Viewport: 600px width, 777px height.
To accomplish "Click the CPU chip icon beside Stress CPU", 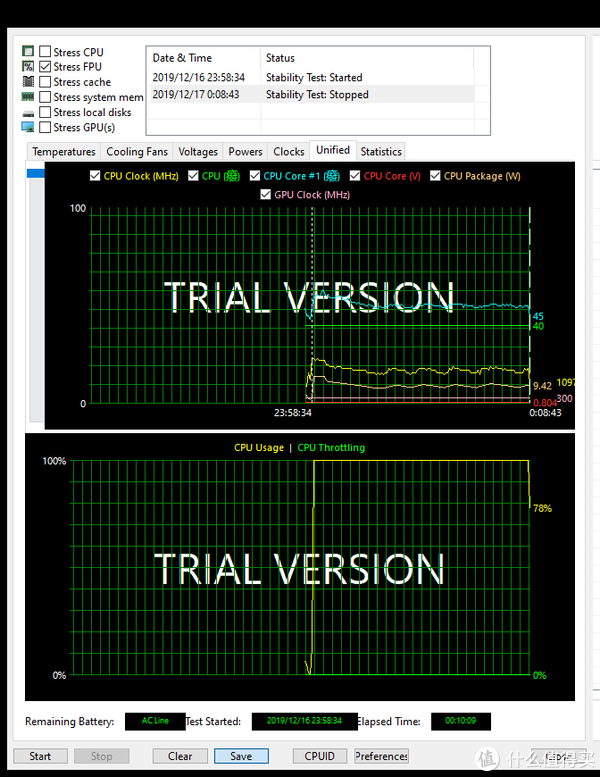I will (x=28, y=51).
